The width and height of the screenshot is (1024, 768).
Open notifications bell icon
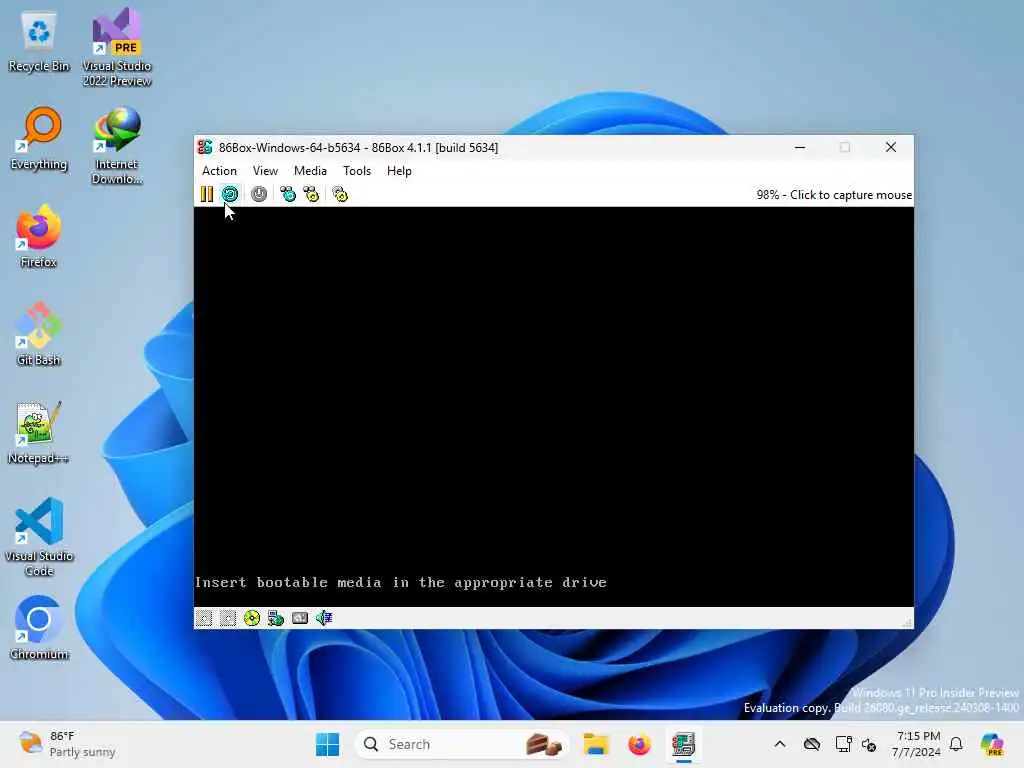[x=956, y=744]
